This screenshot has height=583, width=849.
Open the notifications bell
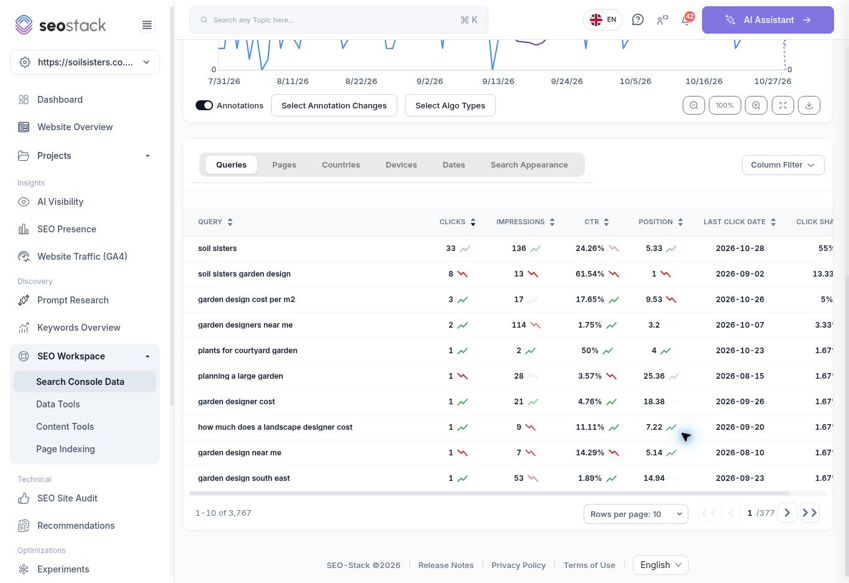point(687,20)
